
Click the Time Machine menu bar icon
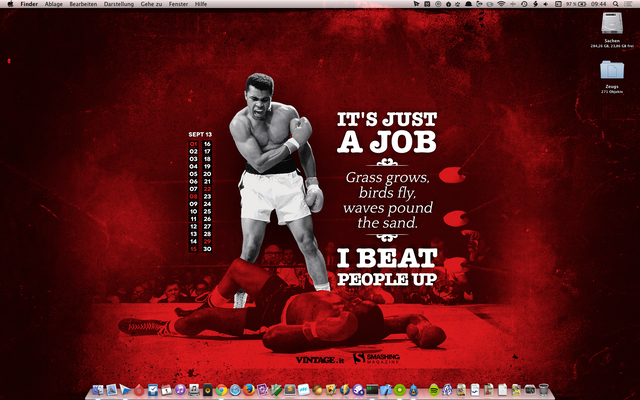coord(524,4)
